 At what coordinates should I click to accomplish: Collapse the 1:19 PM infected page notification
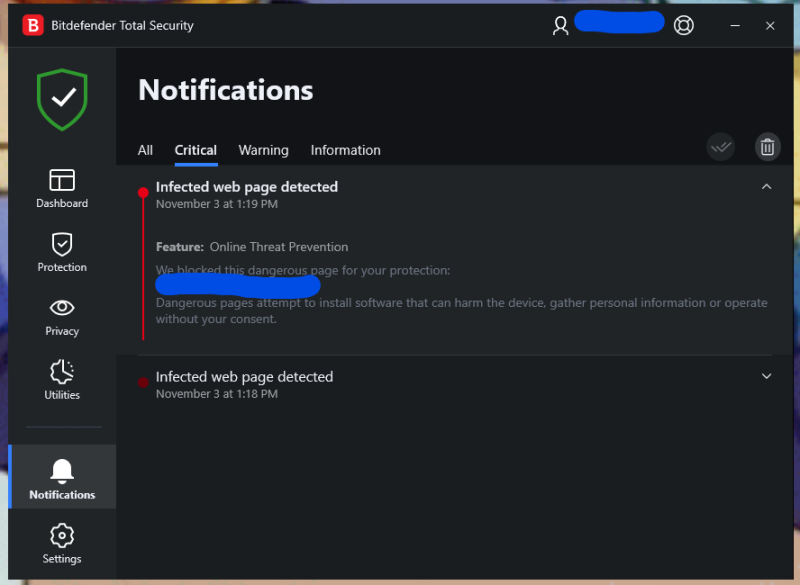click(x=766, y=187)
